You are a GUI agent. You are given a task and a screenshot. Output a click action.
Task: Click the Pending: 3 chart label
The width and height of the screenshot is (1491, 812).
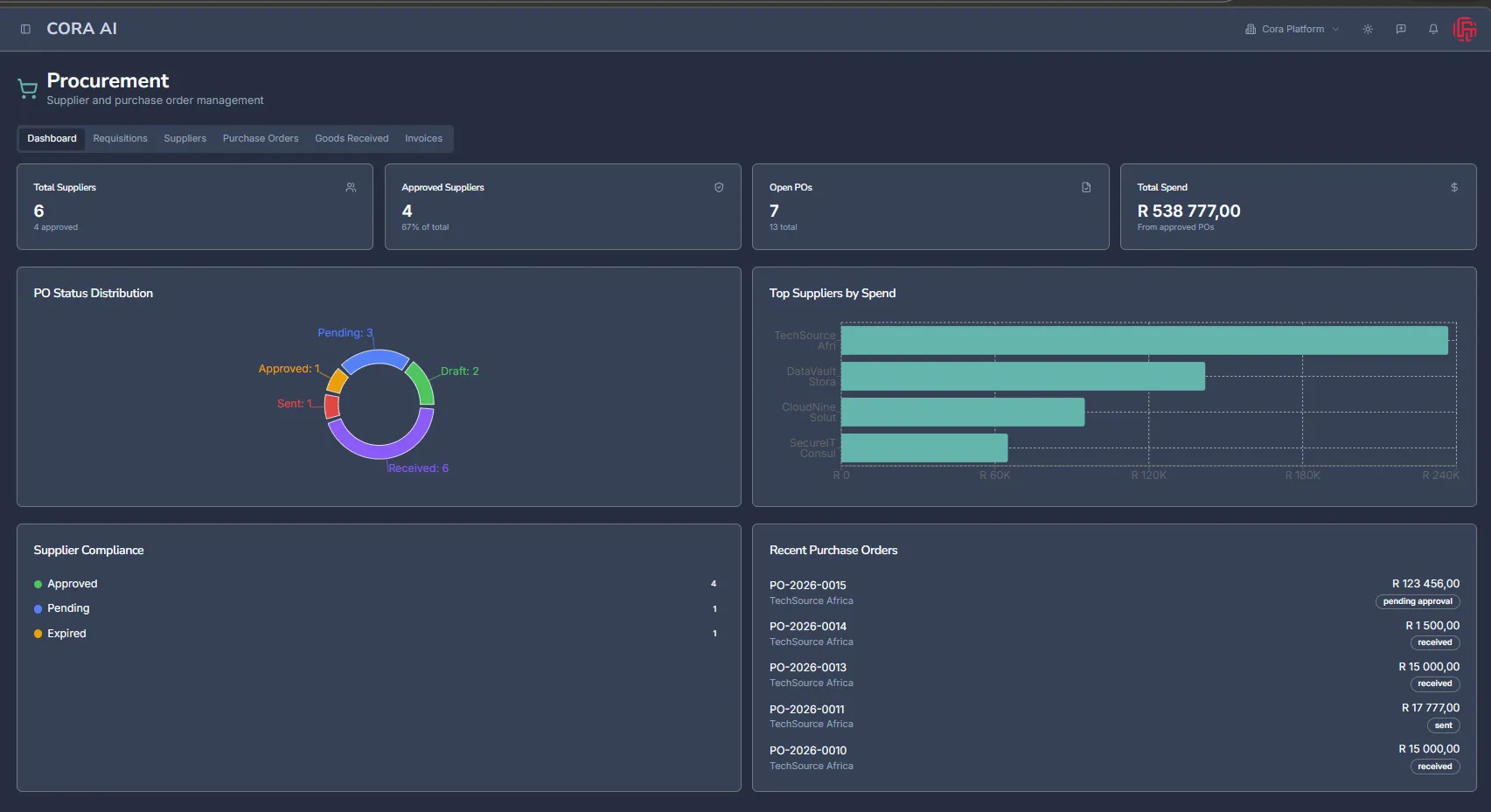click(345, 333)
